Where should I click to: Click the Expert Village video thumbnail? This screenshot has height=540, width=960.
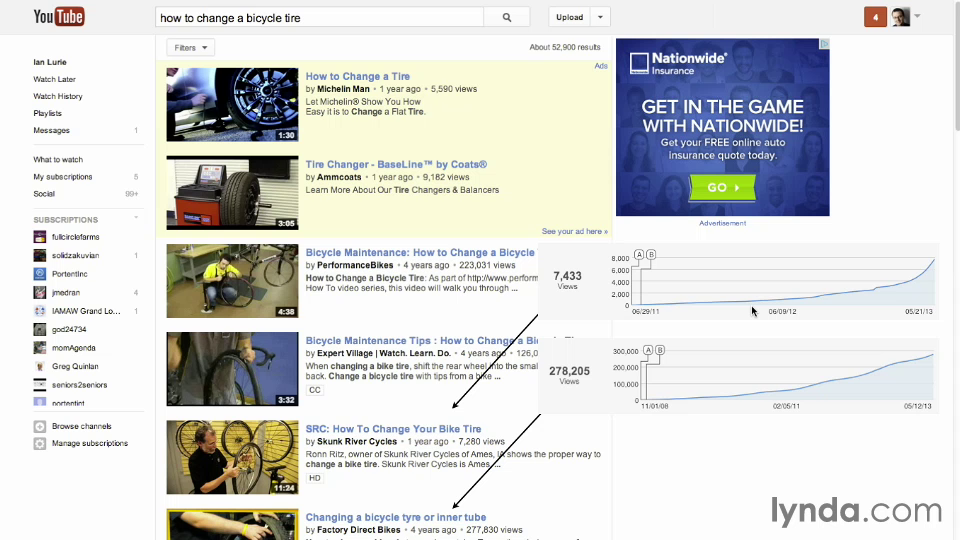coord(233,369)
